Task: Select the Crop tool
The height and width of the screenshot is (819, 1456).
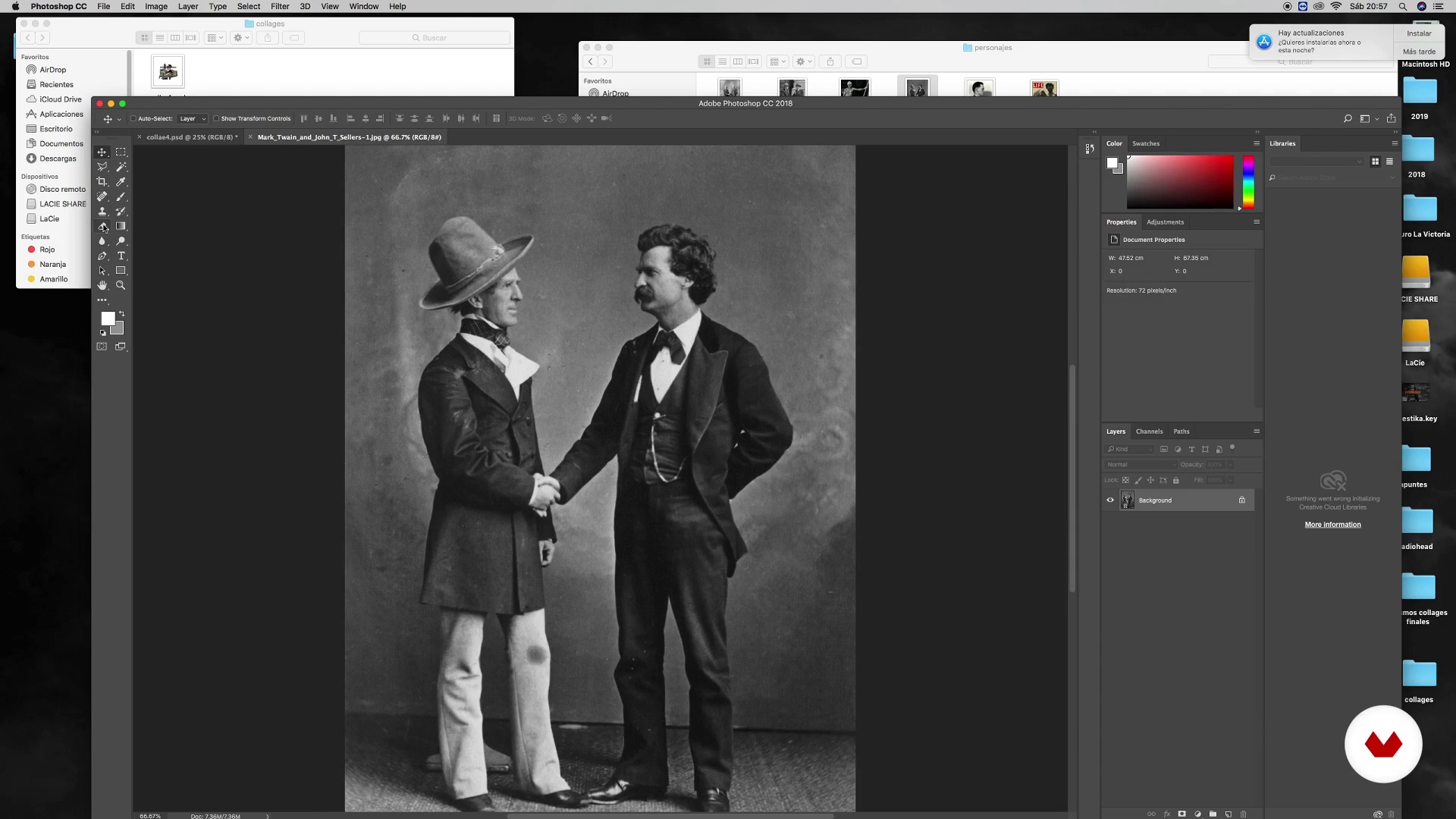Action: (x=102, y=182)
